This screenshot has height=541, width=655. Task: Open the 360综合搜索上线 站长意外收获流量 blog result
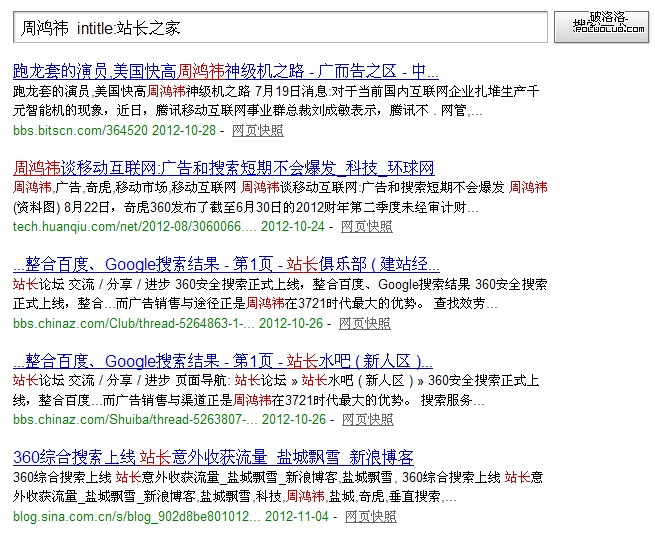(x=213, y=457)
